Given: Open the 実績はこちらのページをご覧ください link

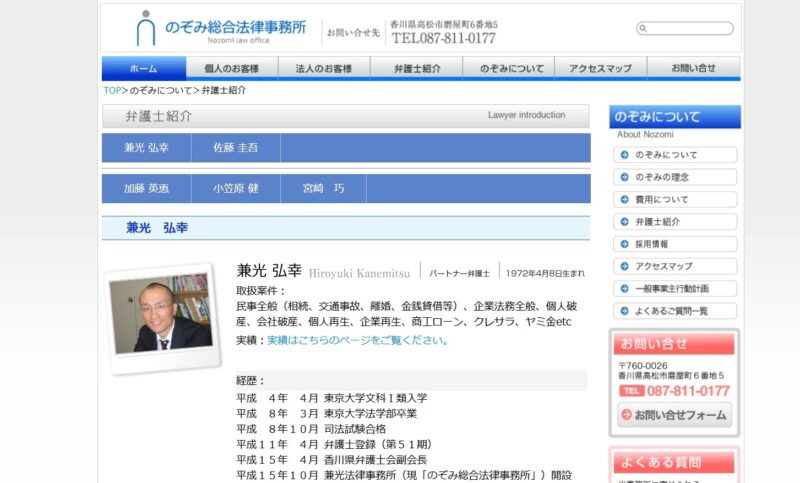Looking at the screenshot, I should tap(358, 340).
